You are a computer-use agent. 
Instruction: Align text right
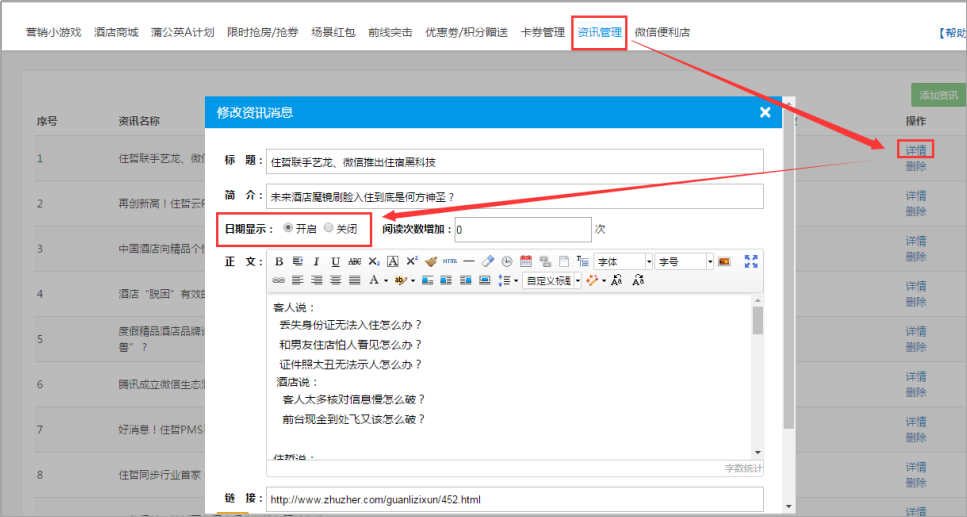click(316, 281)
